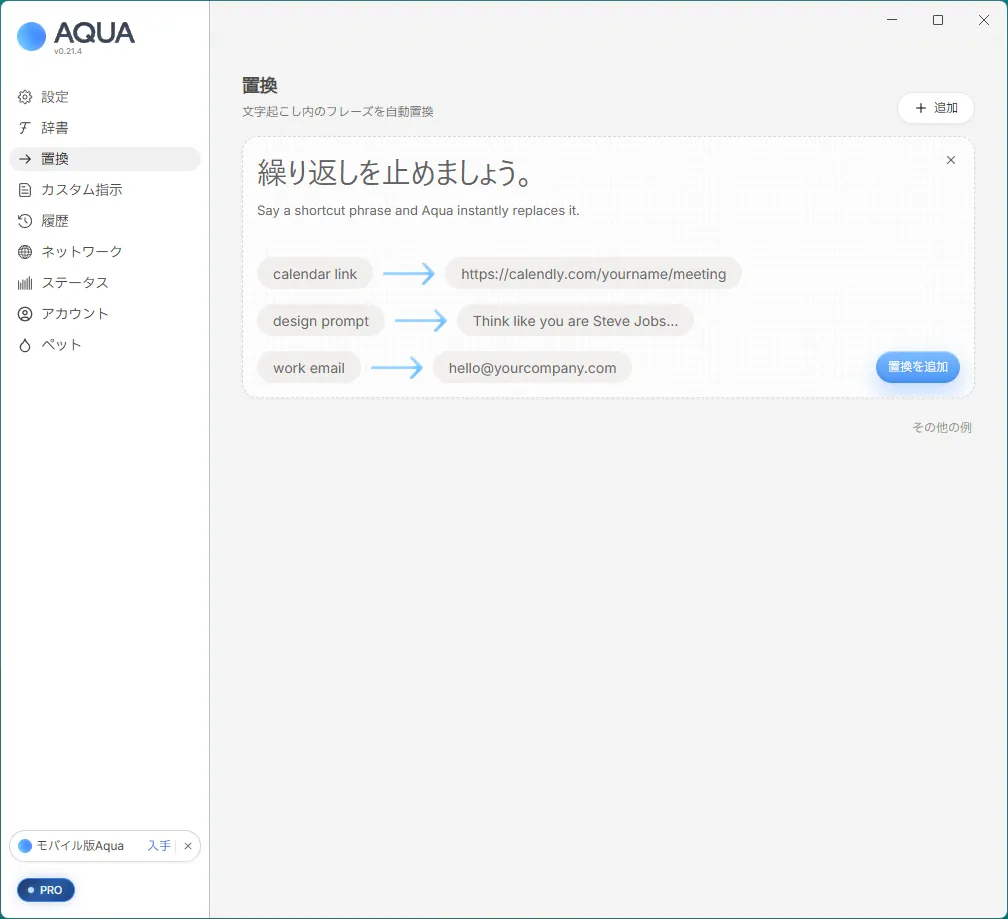Click the 辞書 dictionary icon
Screen dimensions: 1008x919
tap(24, 128)
